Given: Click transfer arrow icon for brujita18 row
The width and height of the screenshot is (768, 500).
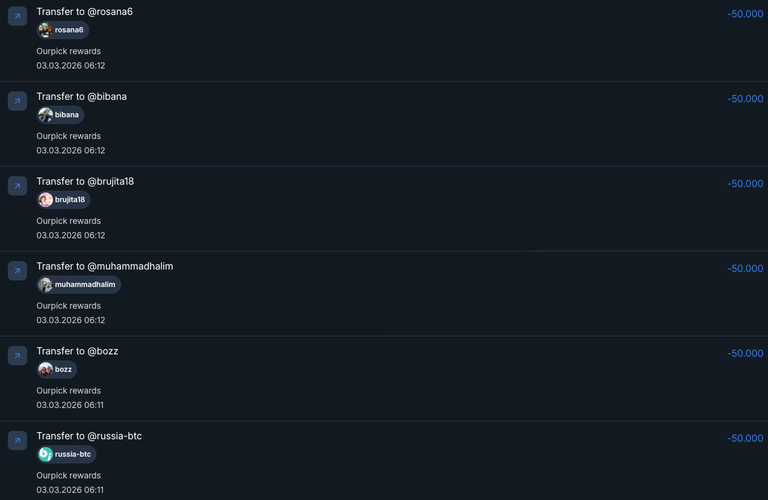Looking at the screenshot, I should coord(17,186).
